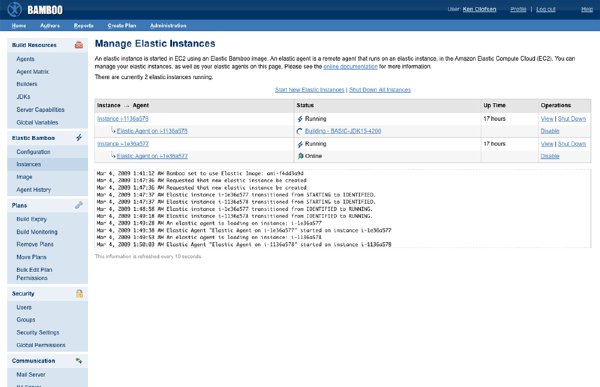This screenshot has width=600, height=387.
Task: Open Global Permissions
Action: (41, 345)
